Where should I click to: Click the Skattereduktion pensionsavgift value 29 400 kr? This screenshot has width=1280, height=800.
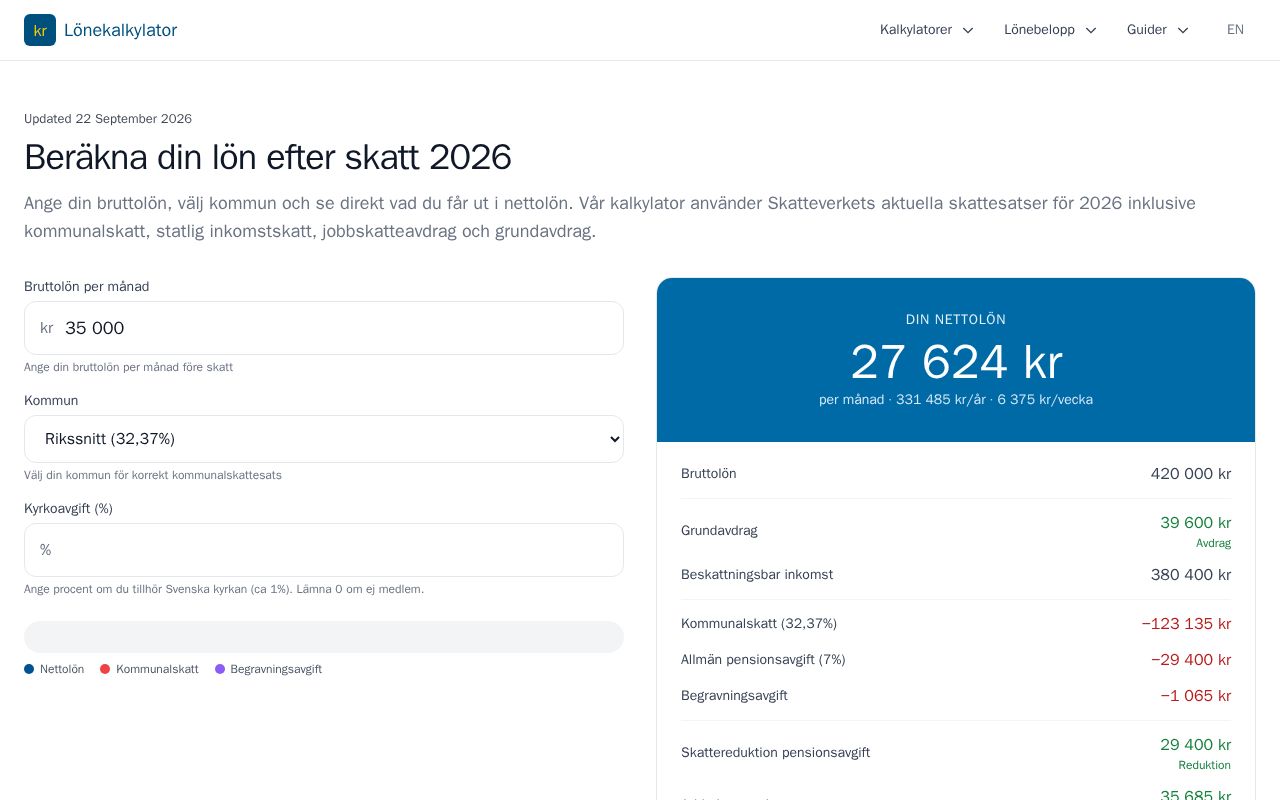pos(1195,745)
